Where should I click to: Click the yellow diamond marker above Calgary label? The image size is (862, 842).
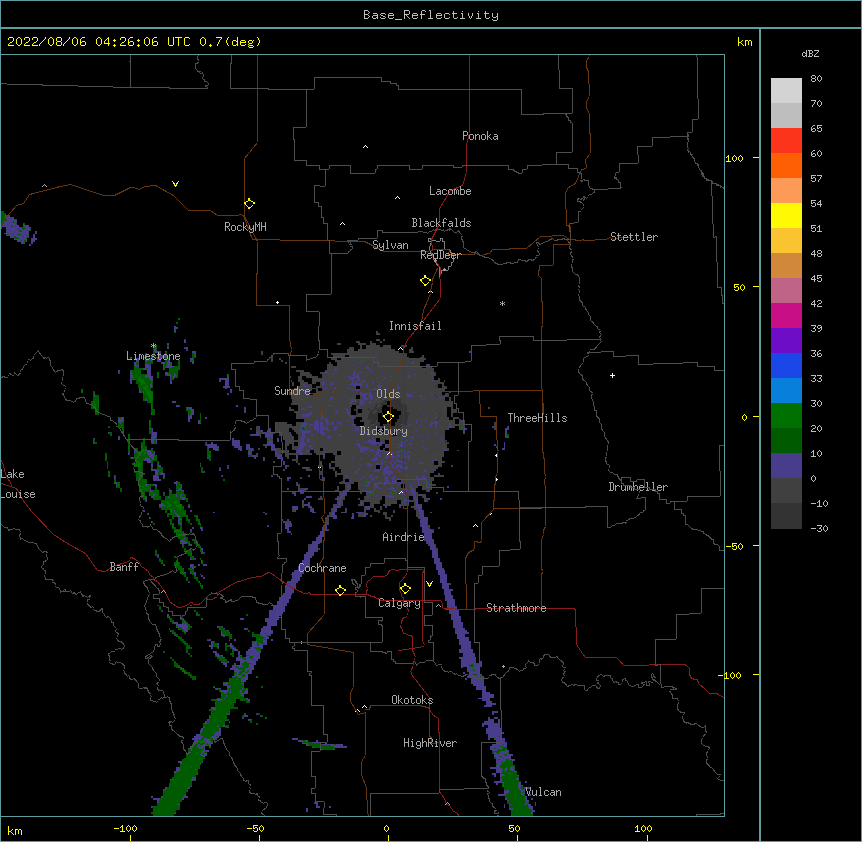tap(405, 589)
